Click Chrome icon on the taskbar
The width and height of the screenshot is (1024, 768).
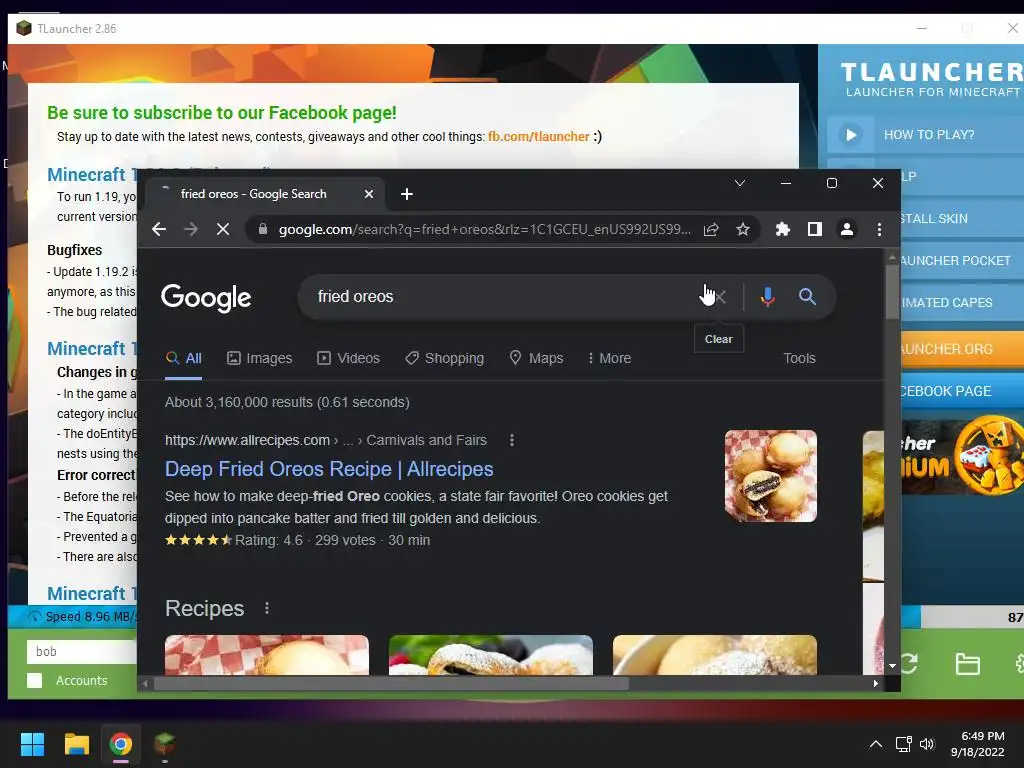click(x=121, y=744)
